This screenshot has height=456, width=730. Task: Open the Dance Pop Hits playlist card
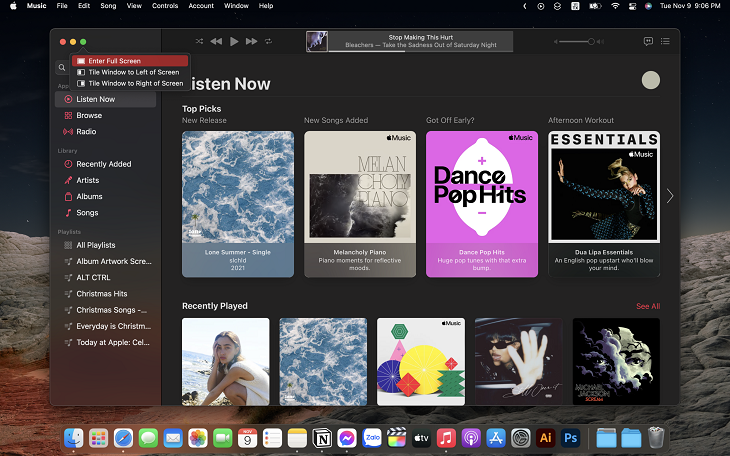(x=482, y=204)
